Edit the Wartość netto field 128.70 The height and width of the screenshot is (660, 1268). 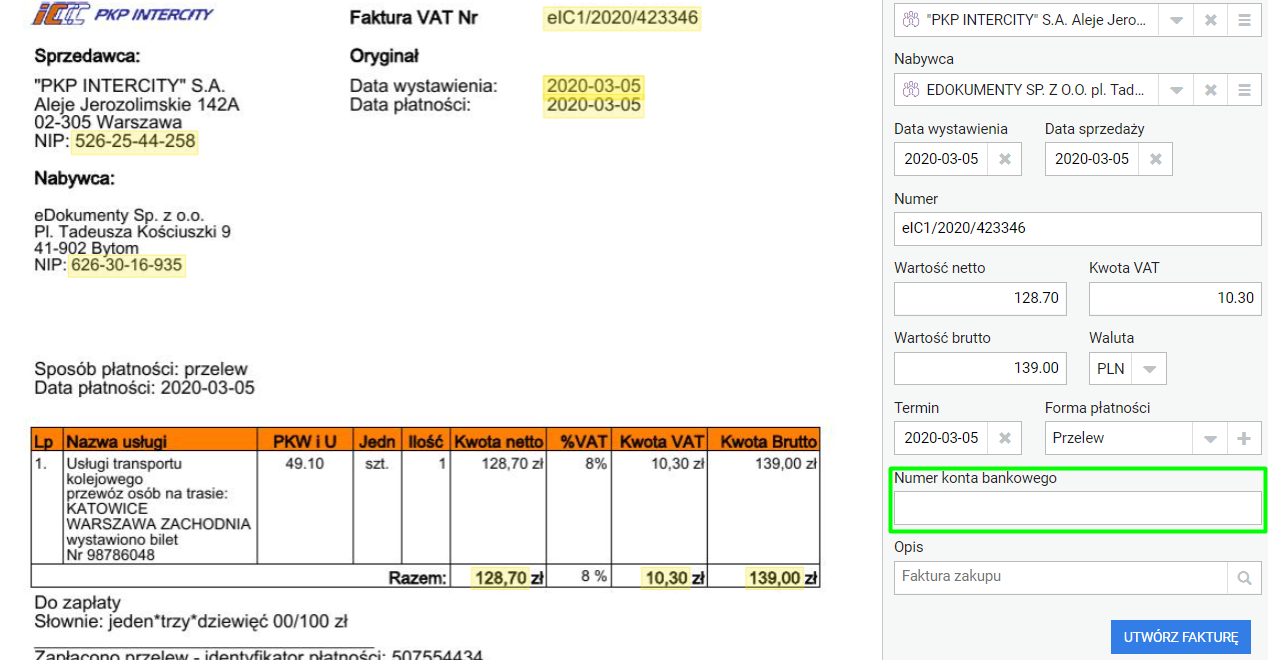click(x=980, y=298)
